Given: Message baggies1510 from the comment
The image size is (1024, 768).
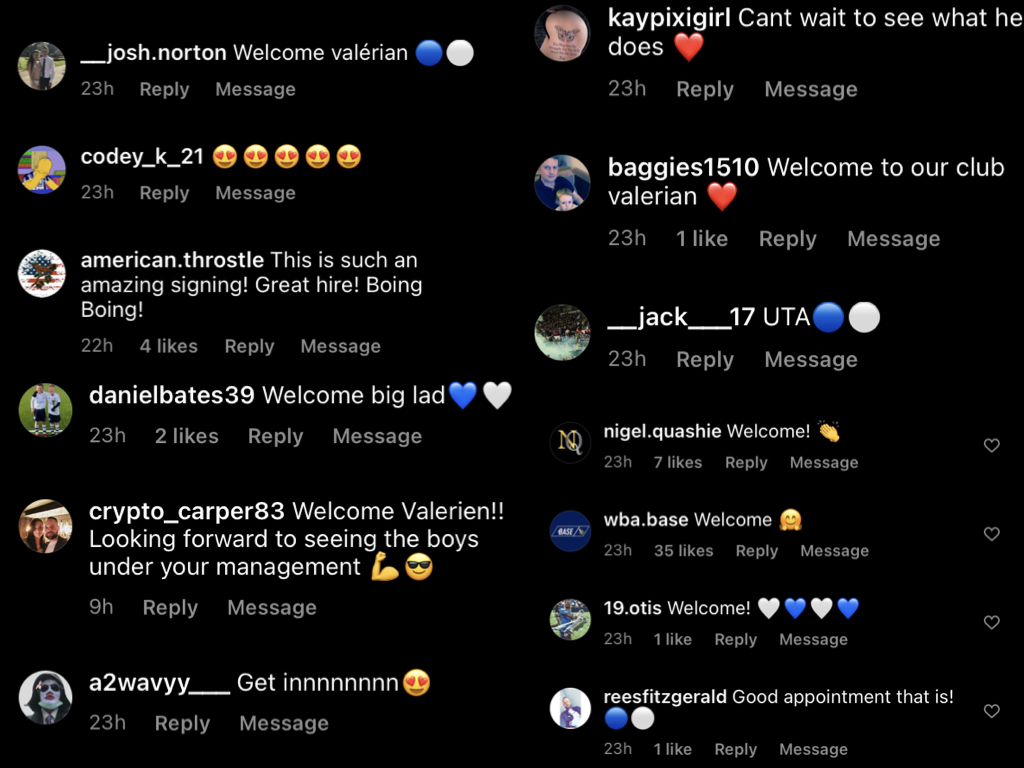Looking at the screenshot, I should pyautogui.click(x=893, y=238).
